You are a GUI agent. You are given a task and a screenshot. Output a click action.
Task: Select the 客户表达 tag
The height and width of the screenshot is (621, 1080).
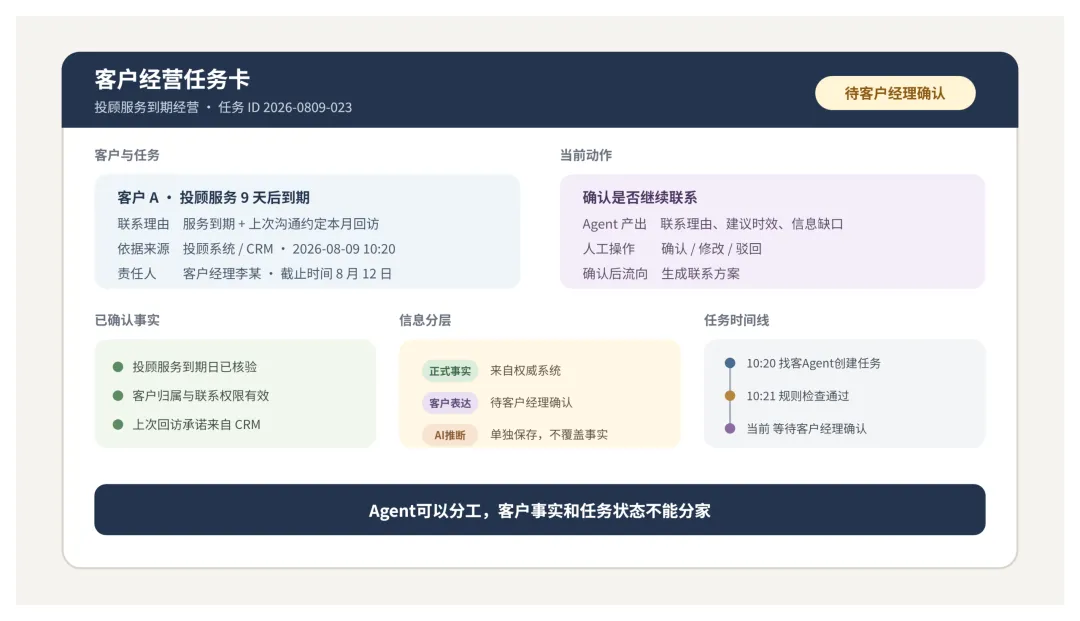pyautogui.click(x=450, y=403)
